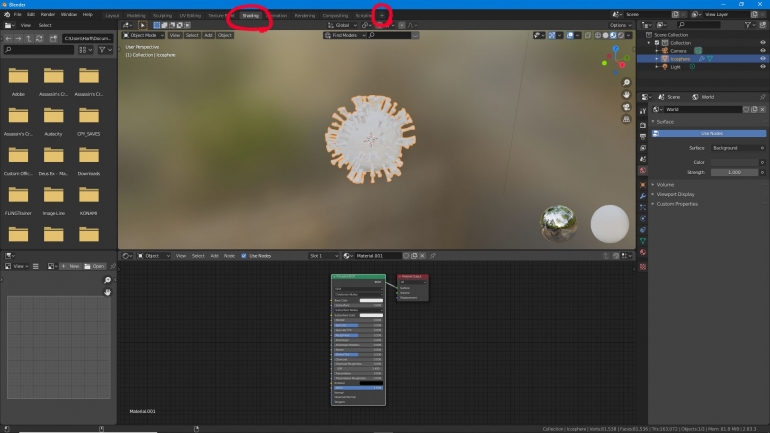Add a new workspace with plus tab
Viewport: 770px width, 433px height.
[x=382, y=16]
